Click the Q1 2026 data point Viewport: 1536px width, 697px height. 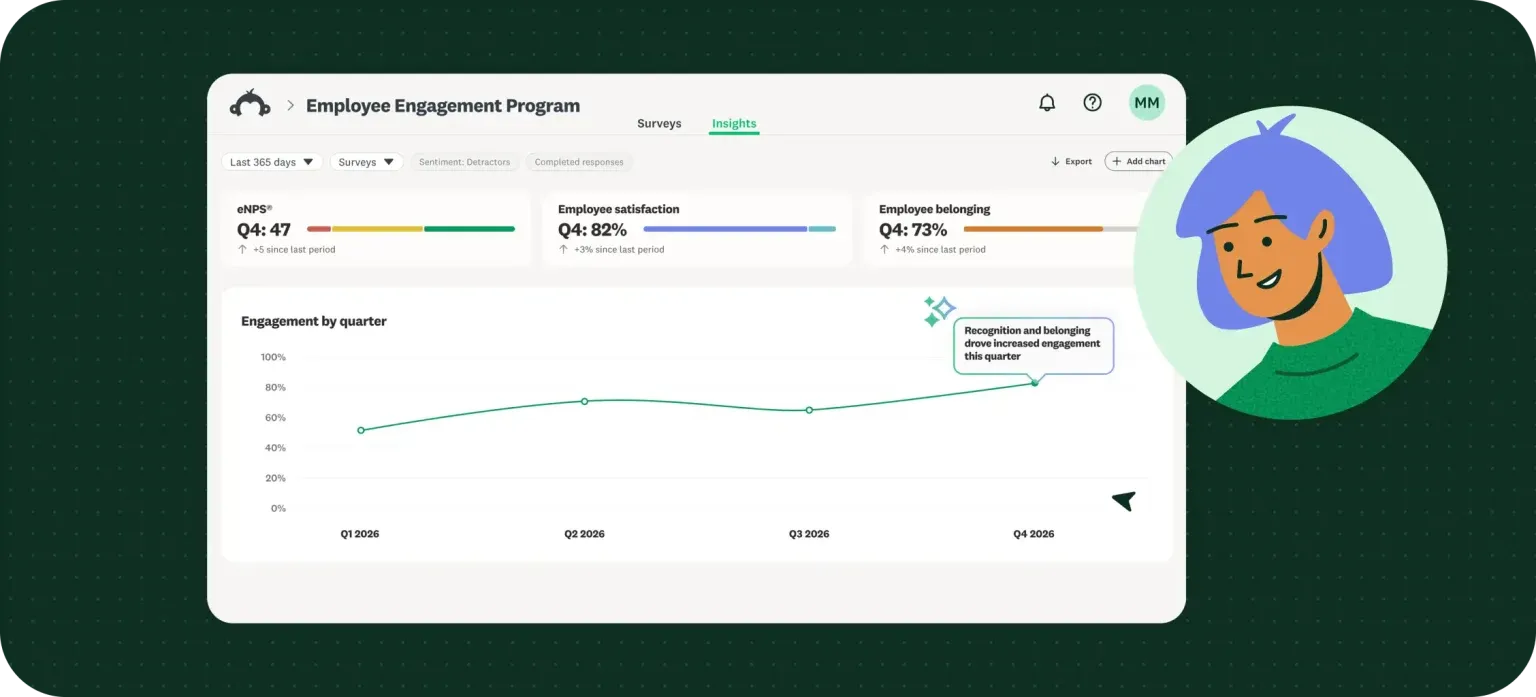(361, 430)
